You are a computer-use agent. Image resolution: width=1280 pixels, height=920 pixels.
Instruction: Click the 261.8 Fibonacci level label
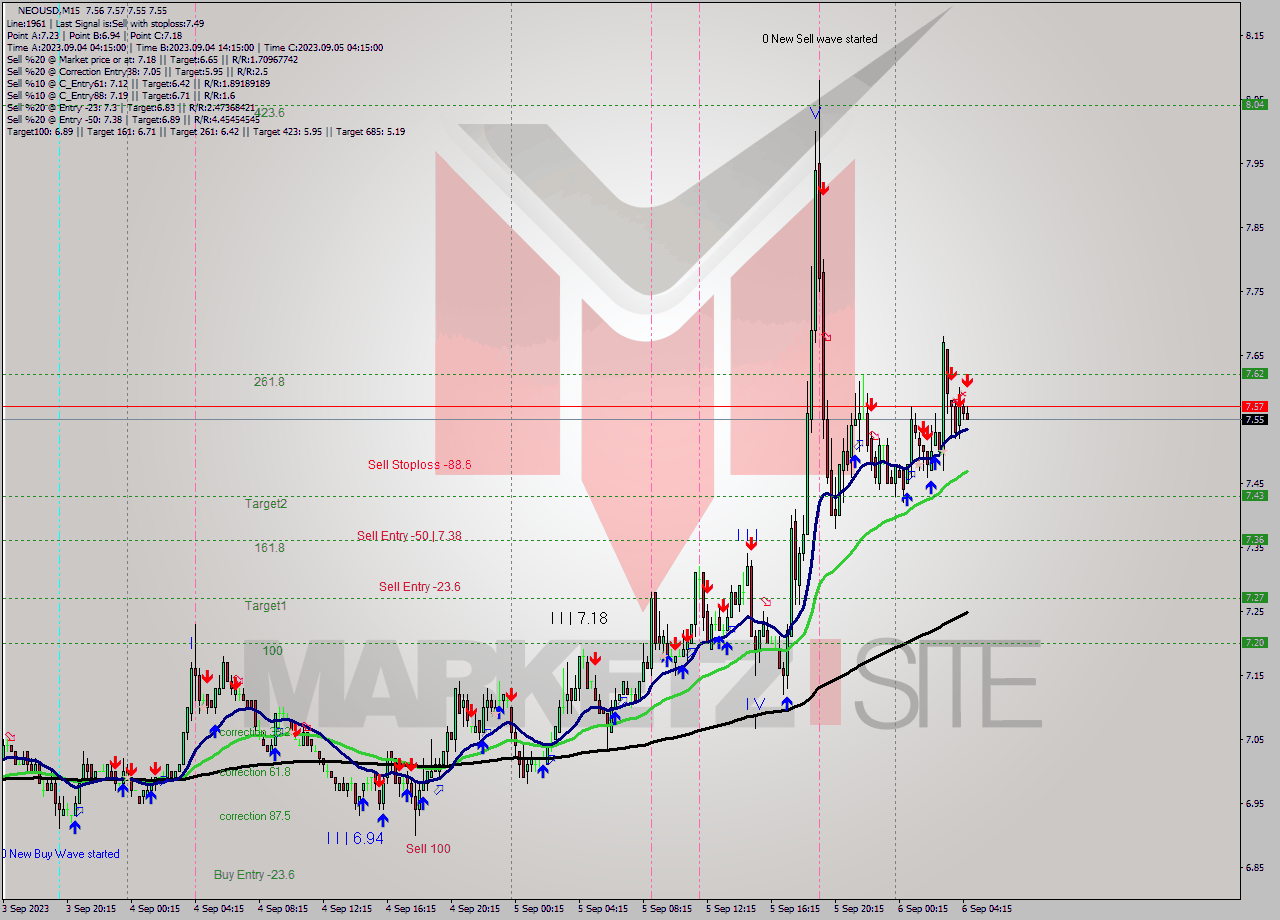coord(269,382)
